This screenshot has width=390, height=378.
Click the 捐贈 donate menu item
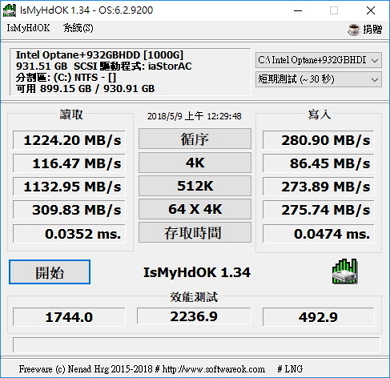pos(372,30)
